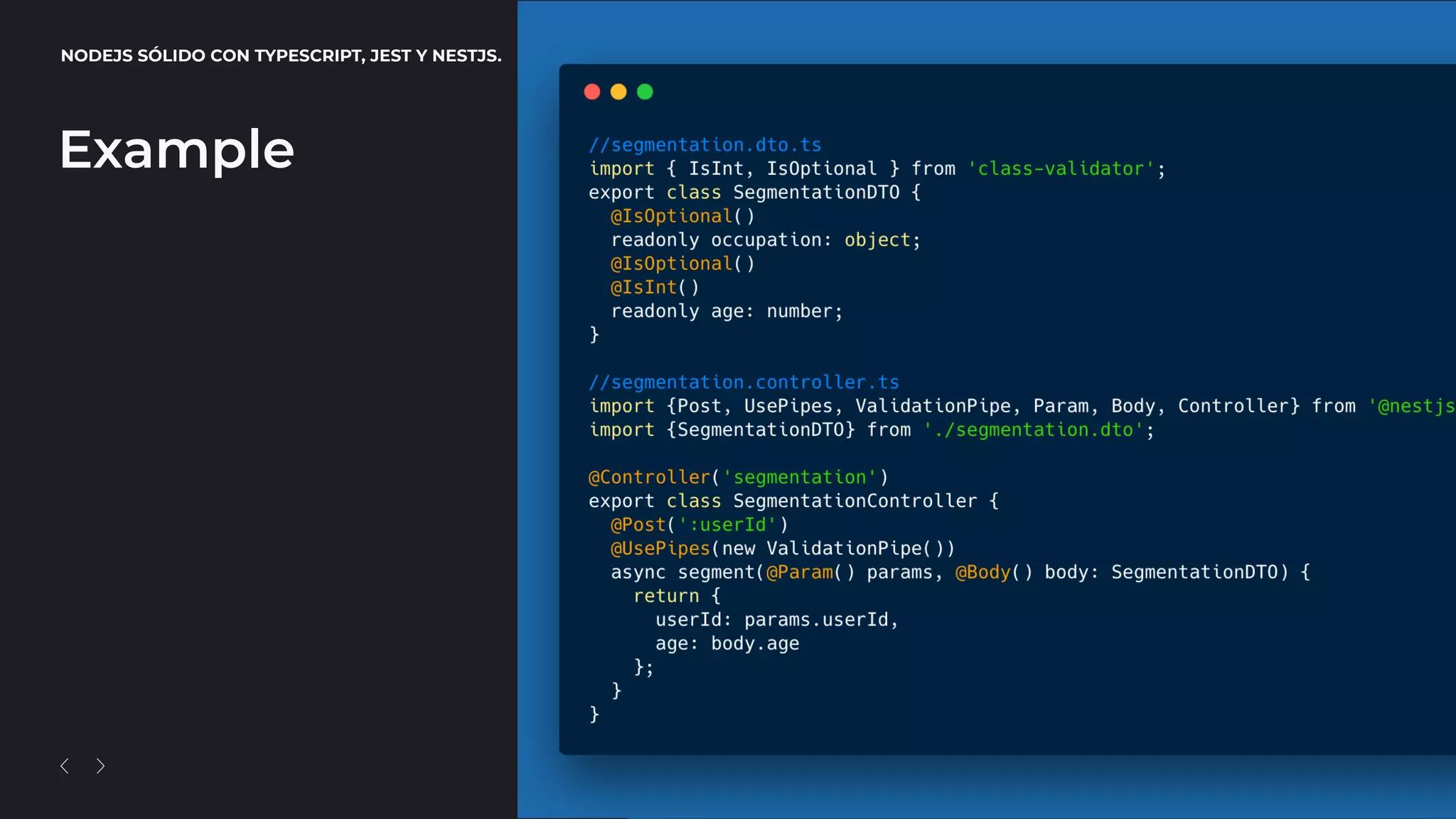Click the @Controller decorator
The height and width of the screenshot is (819, 1456).
click(x=649, y=477)
